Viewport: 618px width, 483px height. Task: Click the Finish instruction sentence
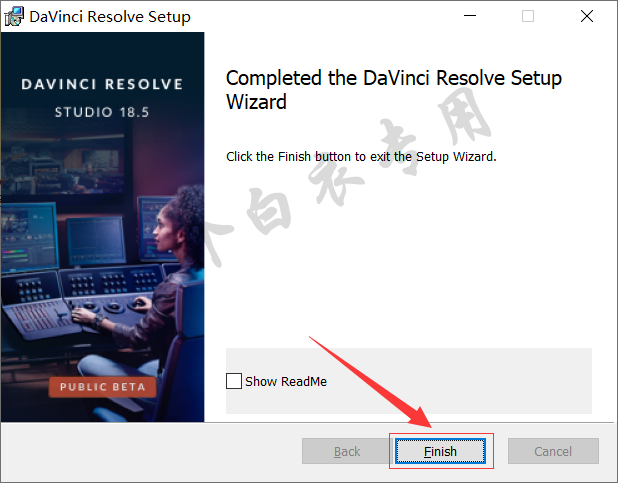(361, 157)
